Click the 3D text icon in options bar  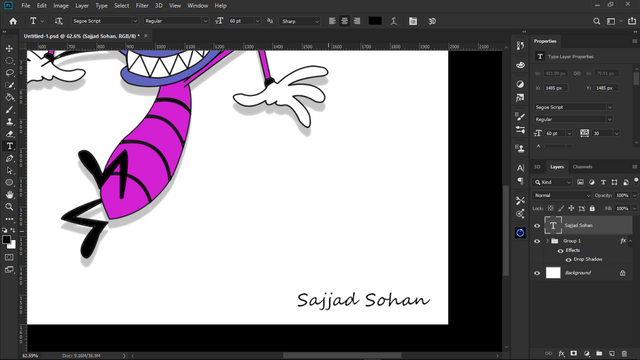tap(432, 21)
